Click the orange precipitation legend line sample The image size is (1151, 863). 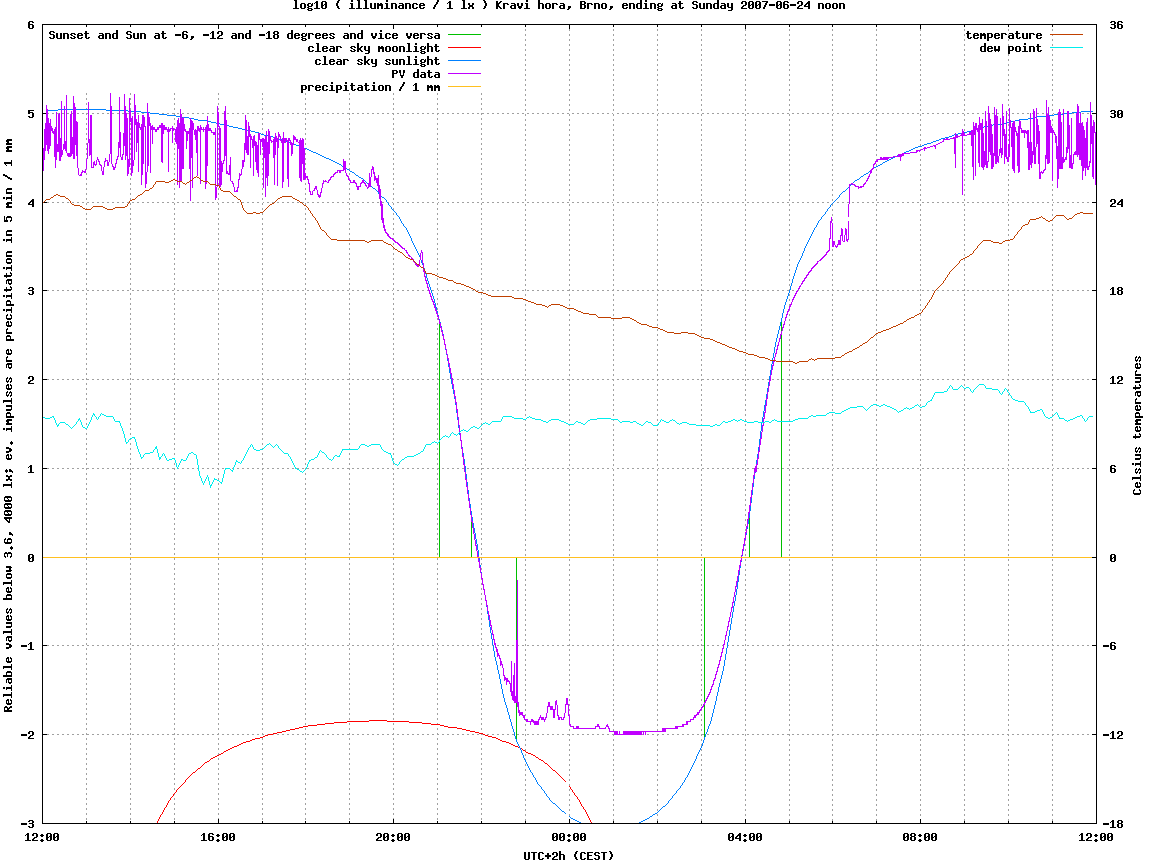[x=464, y=87]
